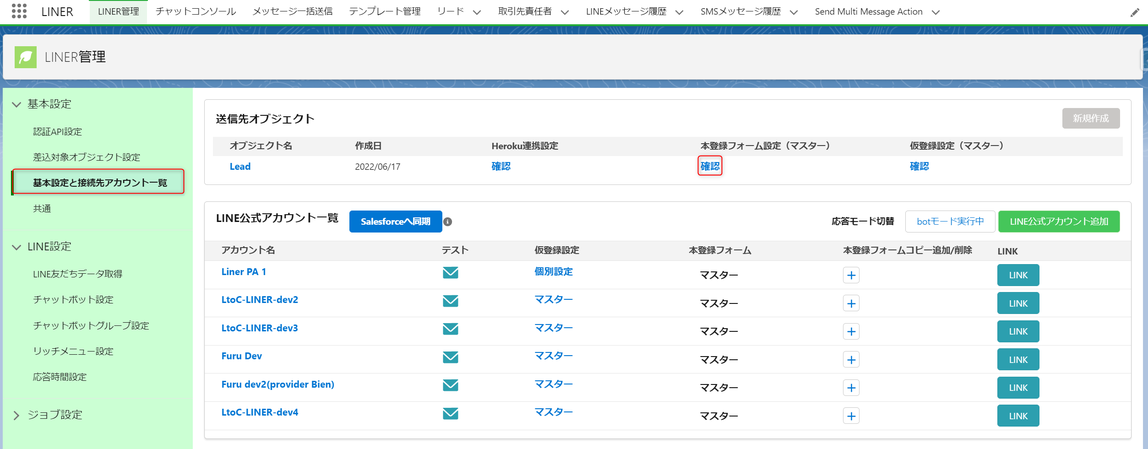Click the 新規作成 button
1148x449 pixels.
pos(1091,118)
